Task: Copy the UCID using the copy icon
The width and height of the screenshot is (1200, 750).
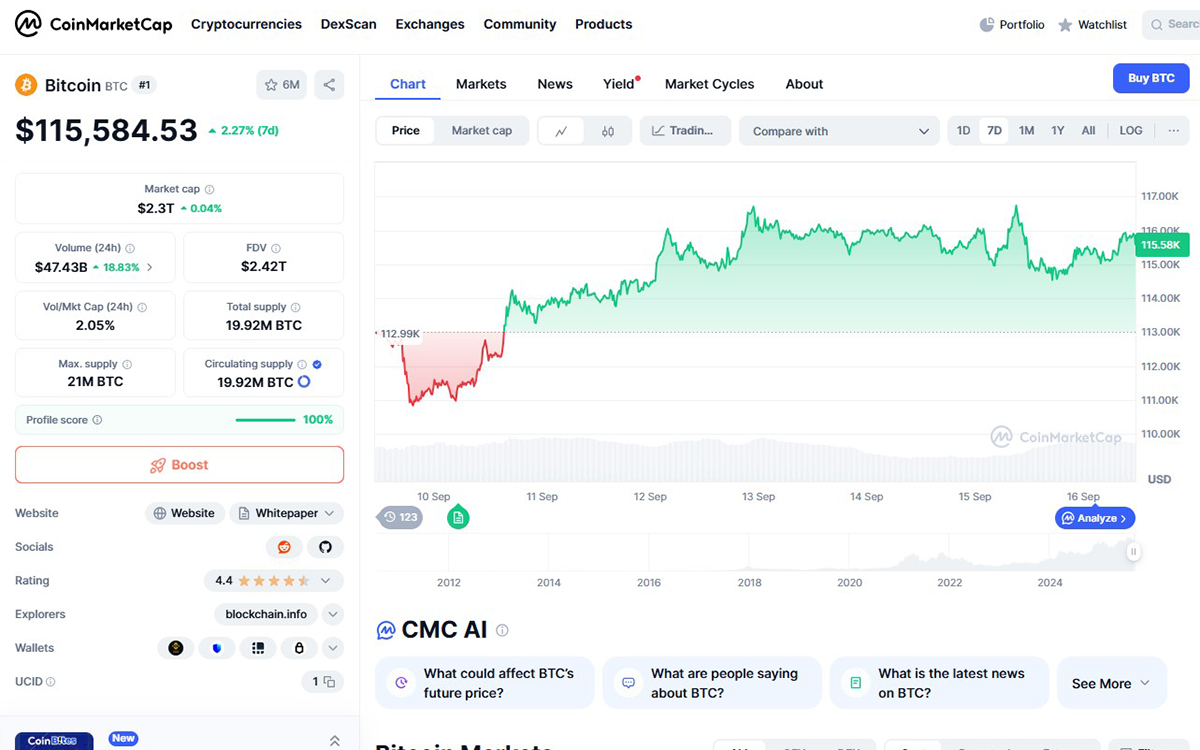Action: [x=331, y=681]
